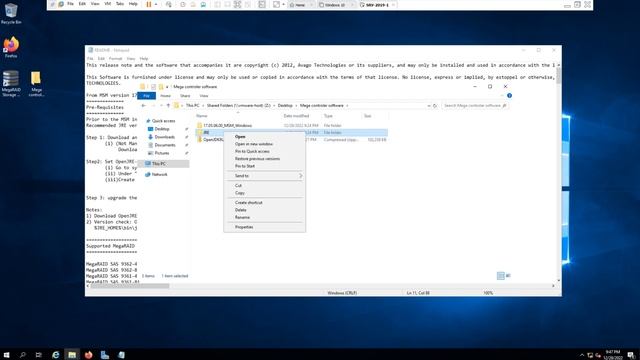Viewport: 640px width, 360px height.
Task: Open the VMware Edit menu
Action: tap(82, 4)
